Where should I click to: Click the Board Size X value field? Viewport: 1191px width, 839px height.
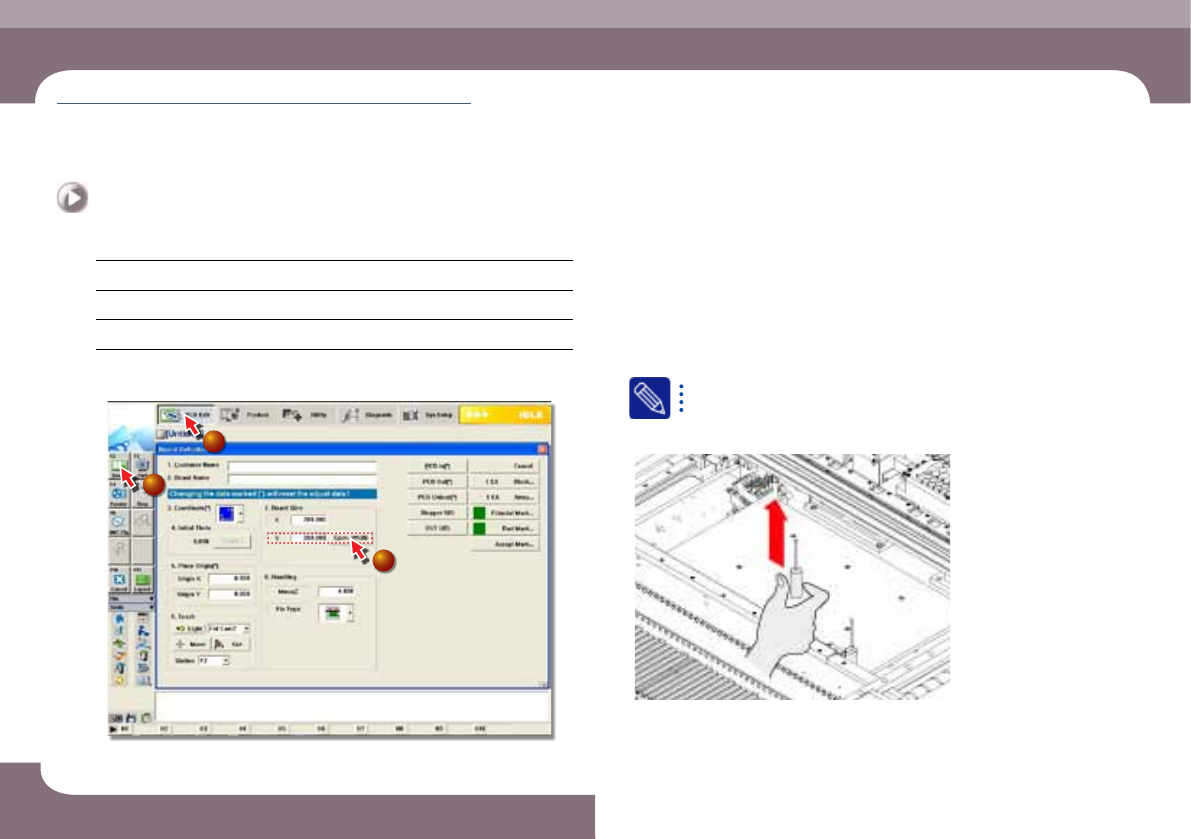(x=309, y=520)
